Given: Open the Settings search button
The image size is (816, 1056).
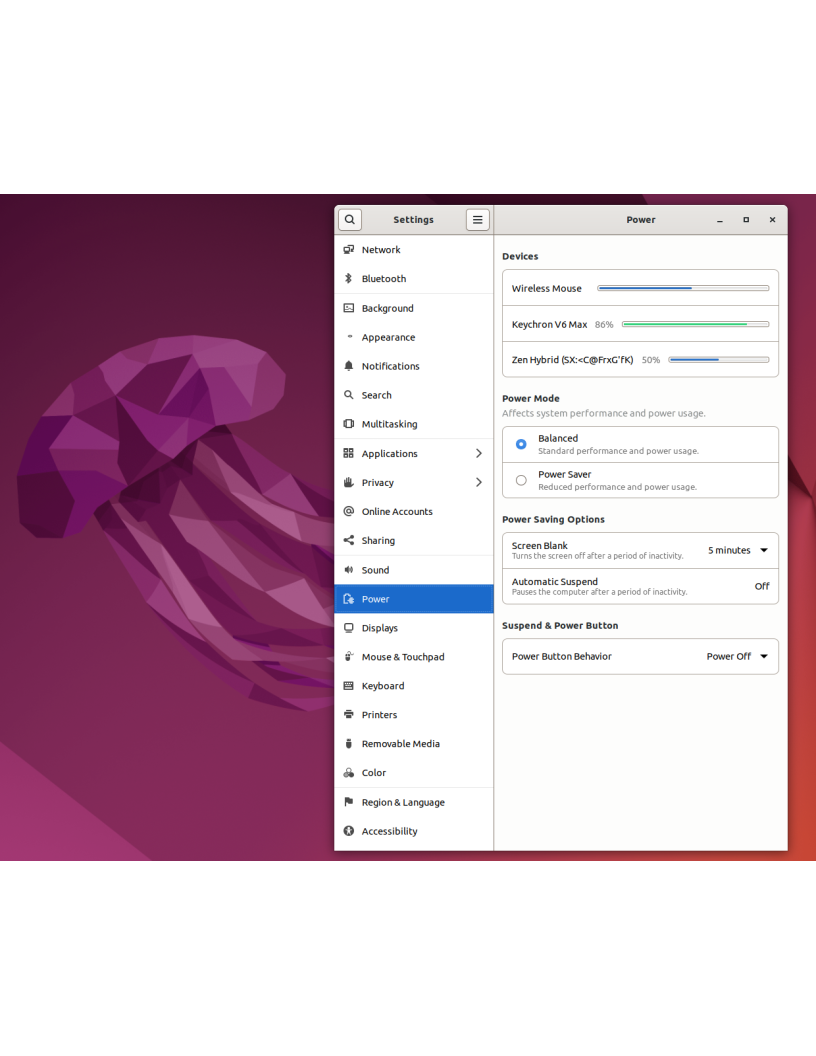Looking at the screenshot, I should point(349,220).
